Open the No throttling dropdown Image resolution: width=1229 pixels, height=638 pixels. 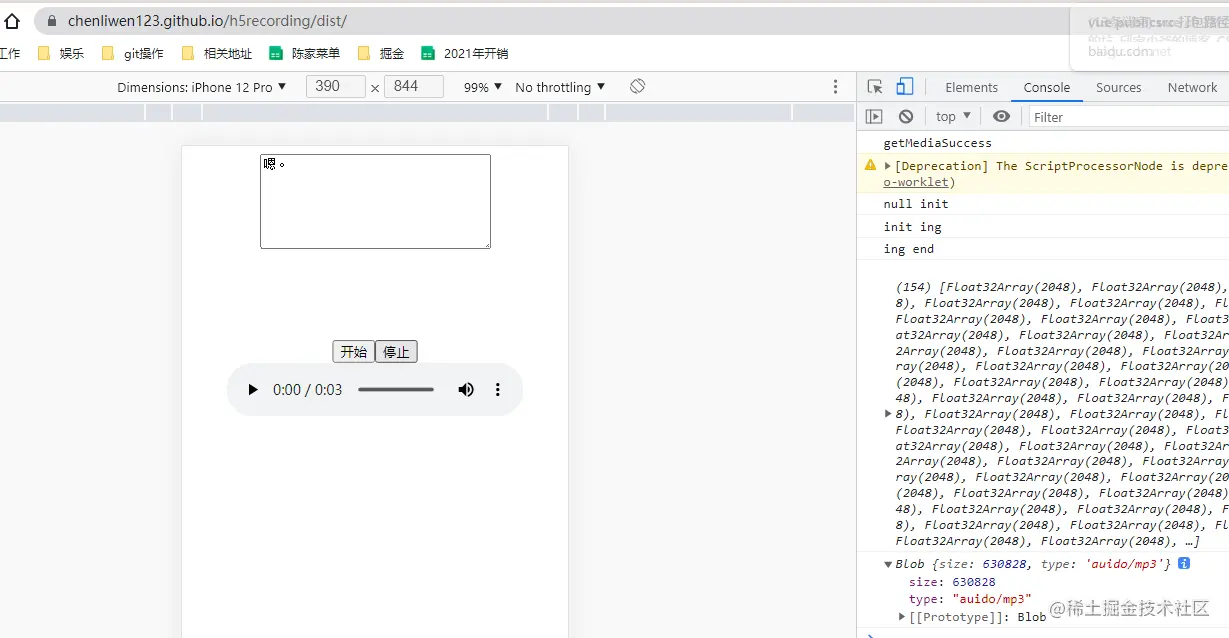[561, 87]
